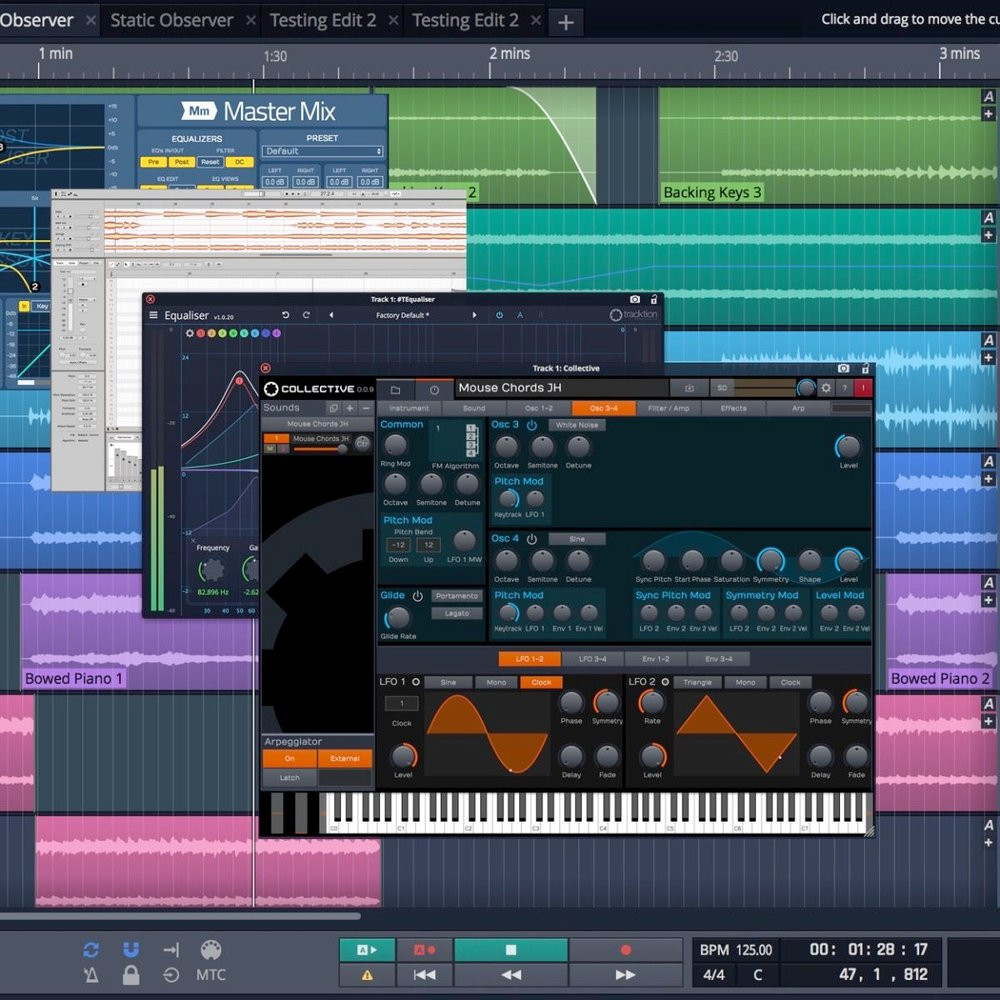The width and height of the screenshot is (1000, 1000).
Task: Open Collective help question mark
Action: [844, 388]
